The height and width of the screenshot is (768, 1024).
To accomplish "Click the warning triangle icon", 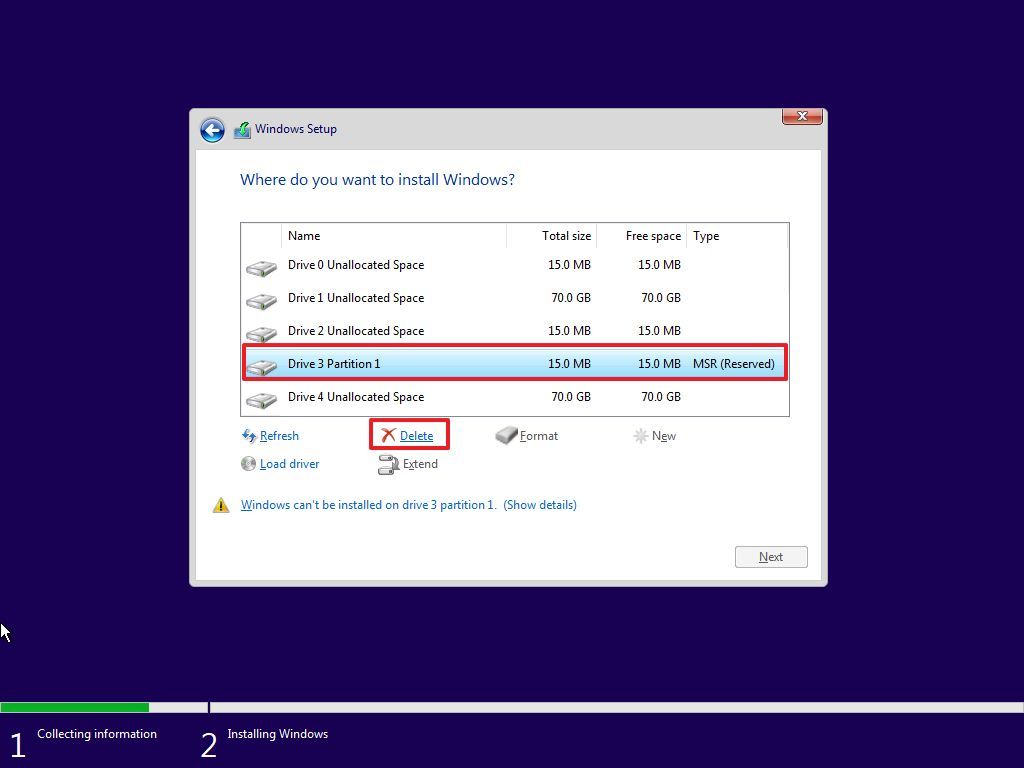I will [x=221, y=504].
